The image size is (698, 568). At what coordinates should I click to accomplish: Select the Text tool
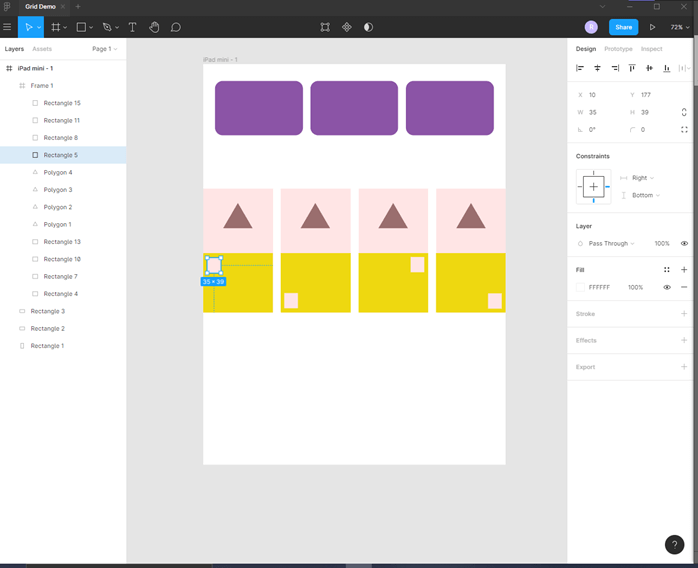point(132,27)
